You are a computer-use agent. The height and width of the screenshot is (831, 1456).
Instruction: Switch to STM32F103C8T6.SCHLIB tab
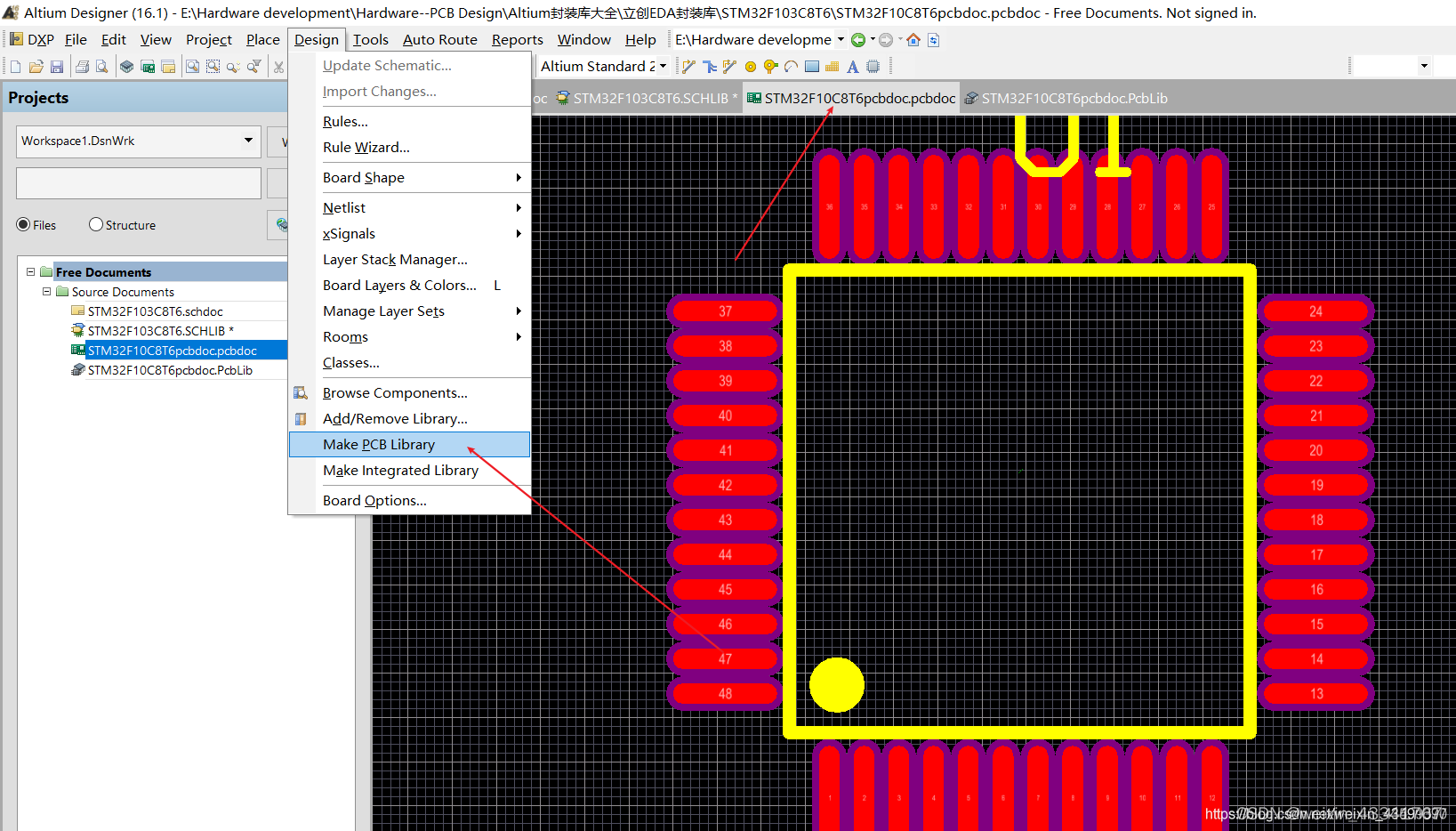[646, 99]
